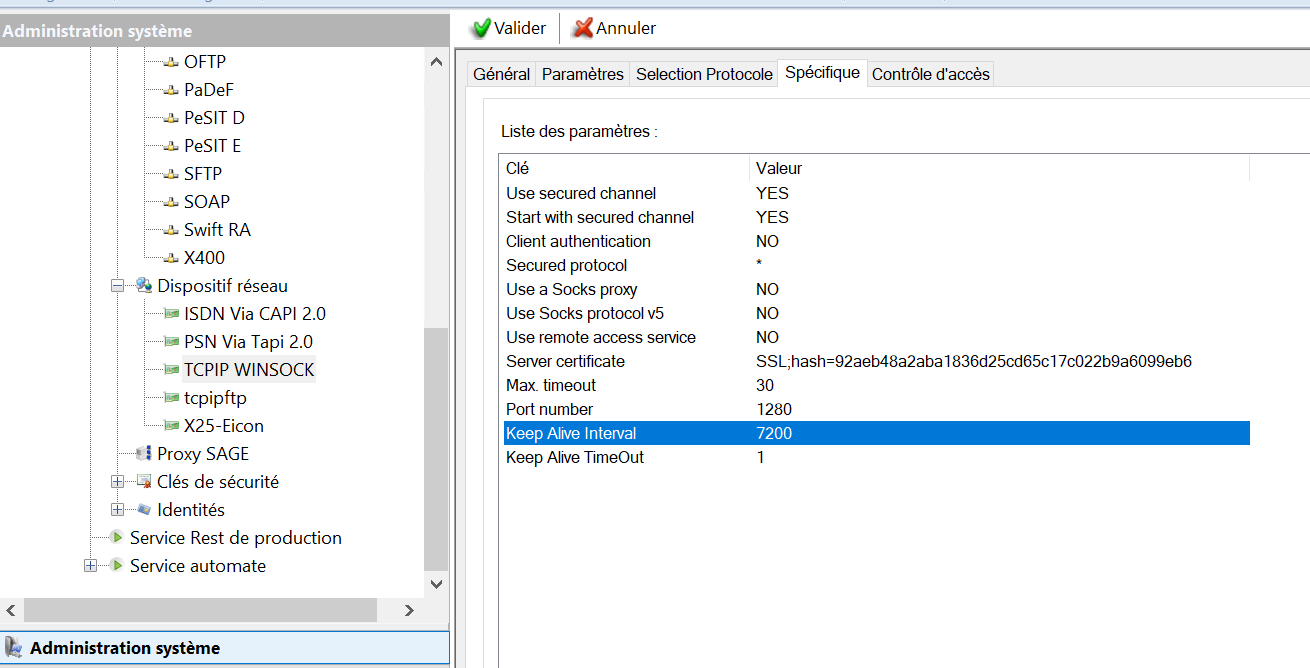Select the tcpipftp tree item

[215, 398]
